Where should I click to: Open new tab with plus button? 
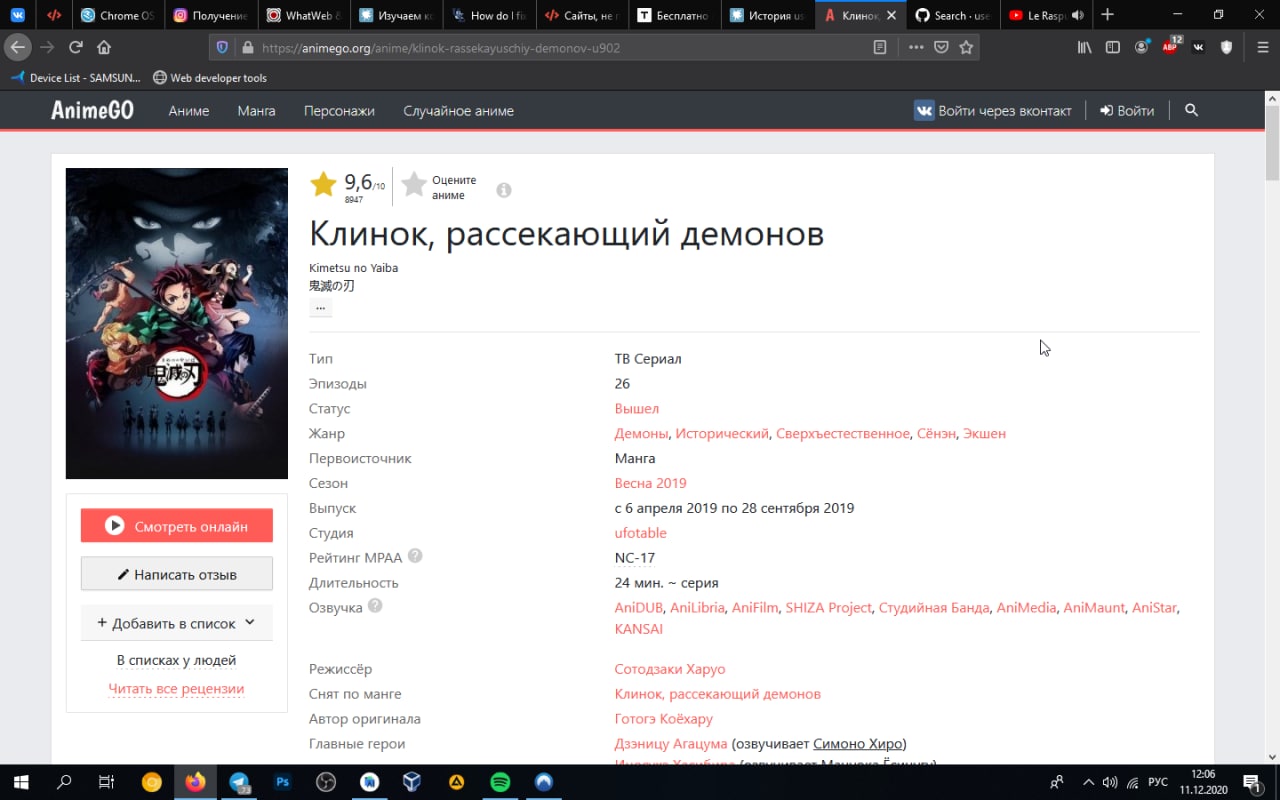pyautogui.click(x=1107, y=15)
